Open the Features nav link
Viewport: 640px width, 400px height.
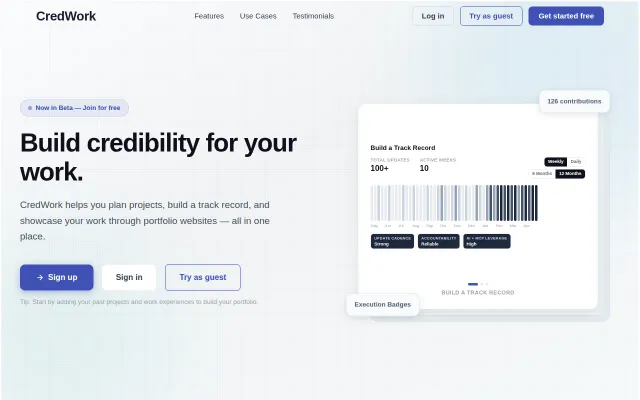209,16
